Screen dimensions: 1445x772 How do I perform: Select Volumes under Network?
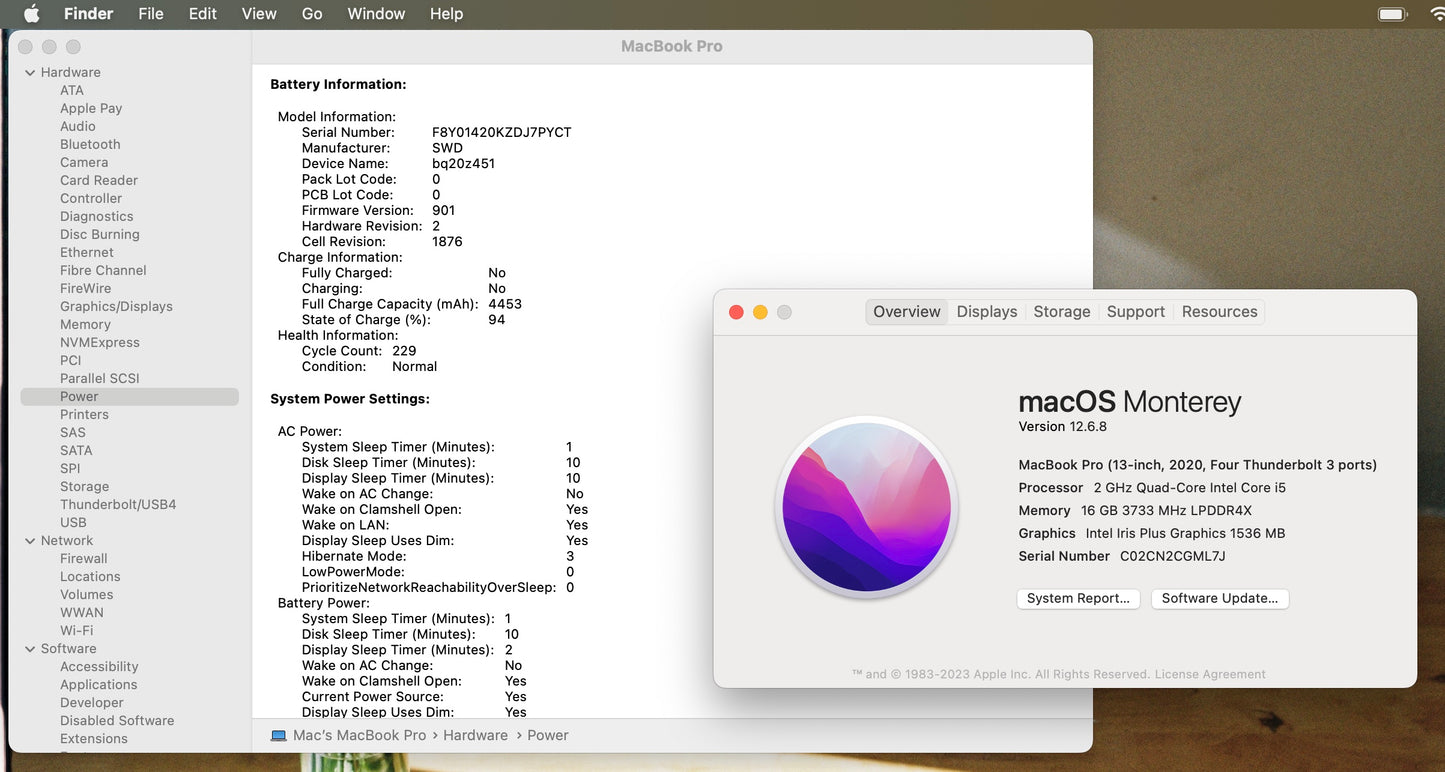click(x=87, y=594)
